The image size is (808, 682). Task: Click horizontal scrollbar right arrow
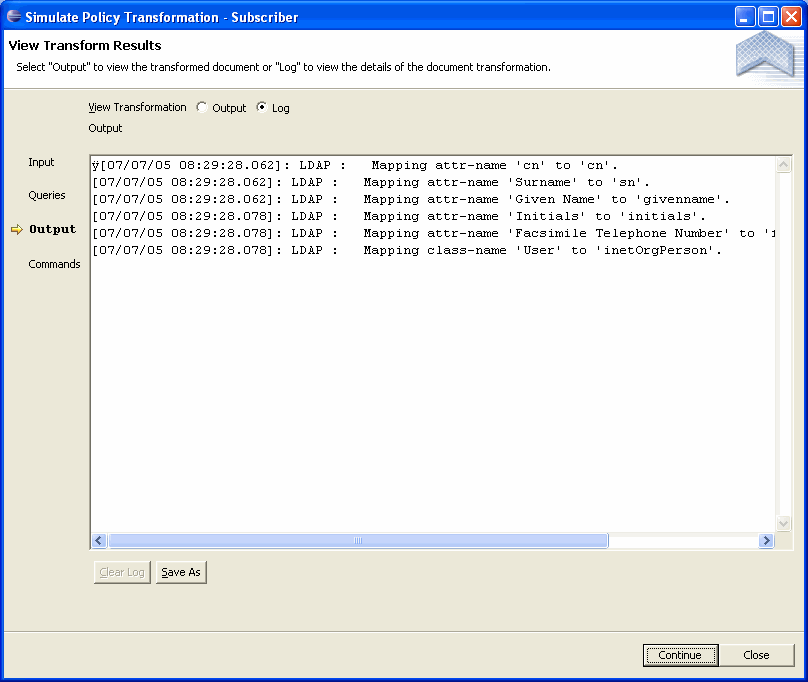pyautogui.click(x=766, y=540)
